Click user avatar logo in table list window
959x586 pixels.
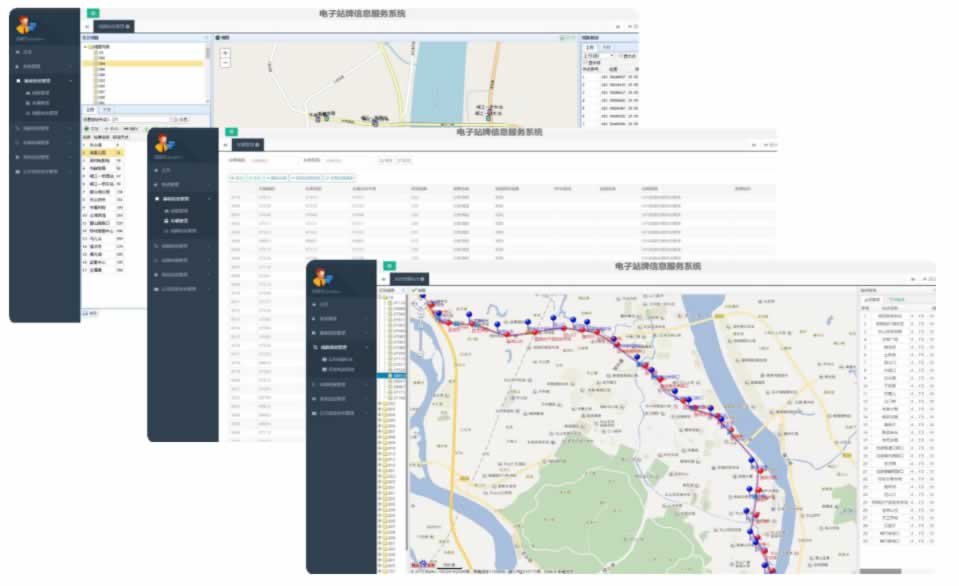pos(165,144)
